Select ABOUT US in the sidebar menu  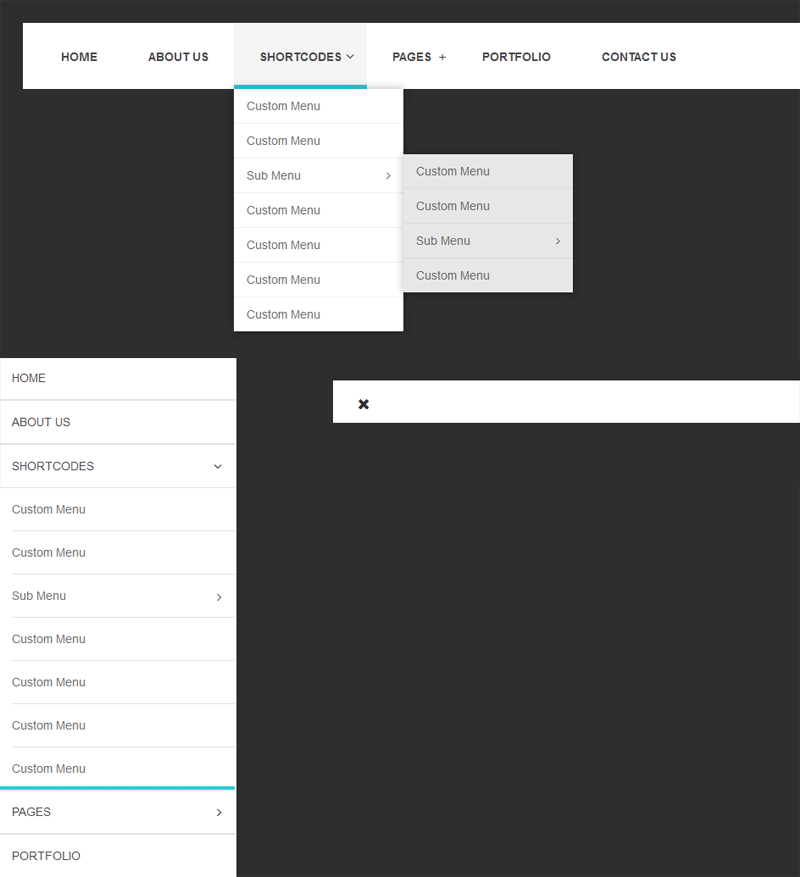coord(41,422)
